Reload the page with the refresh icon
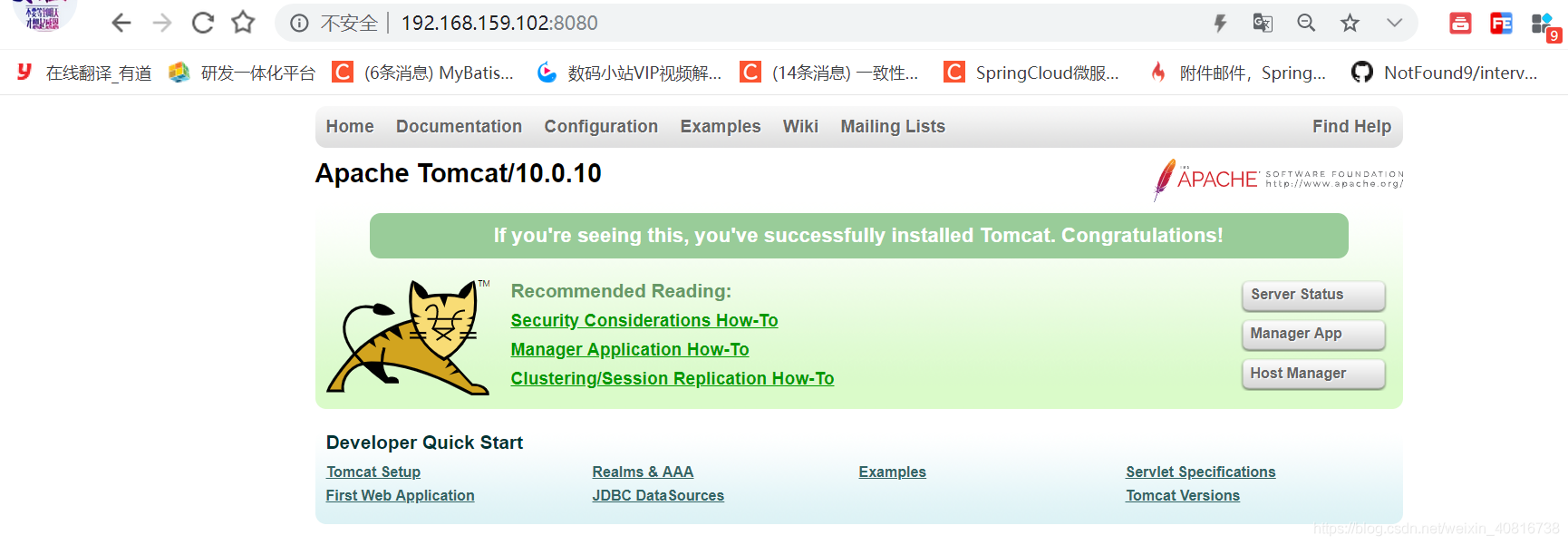 tap(203, 23)
